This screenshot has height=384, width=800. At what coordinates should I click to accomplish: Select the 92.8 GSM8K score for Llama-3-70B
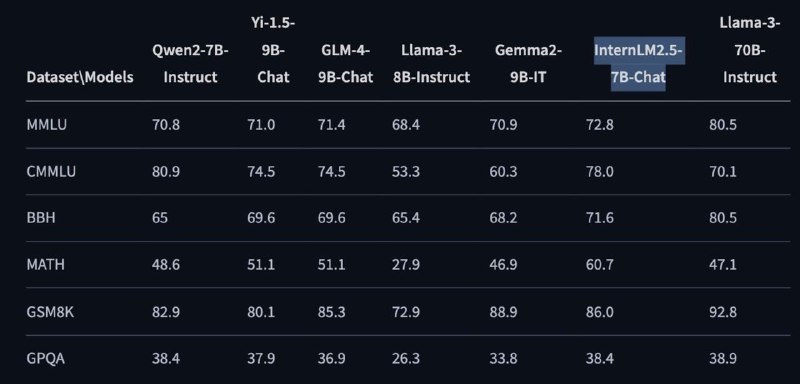[x=723, y=312]
